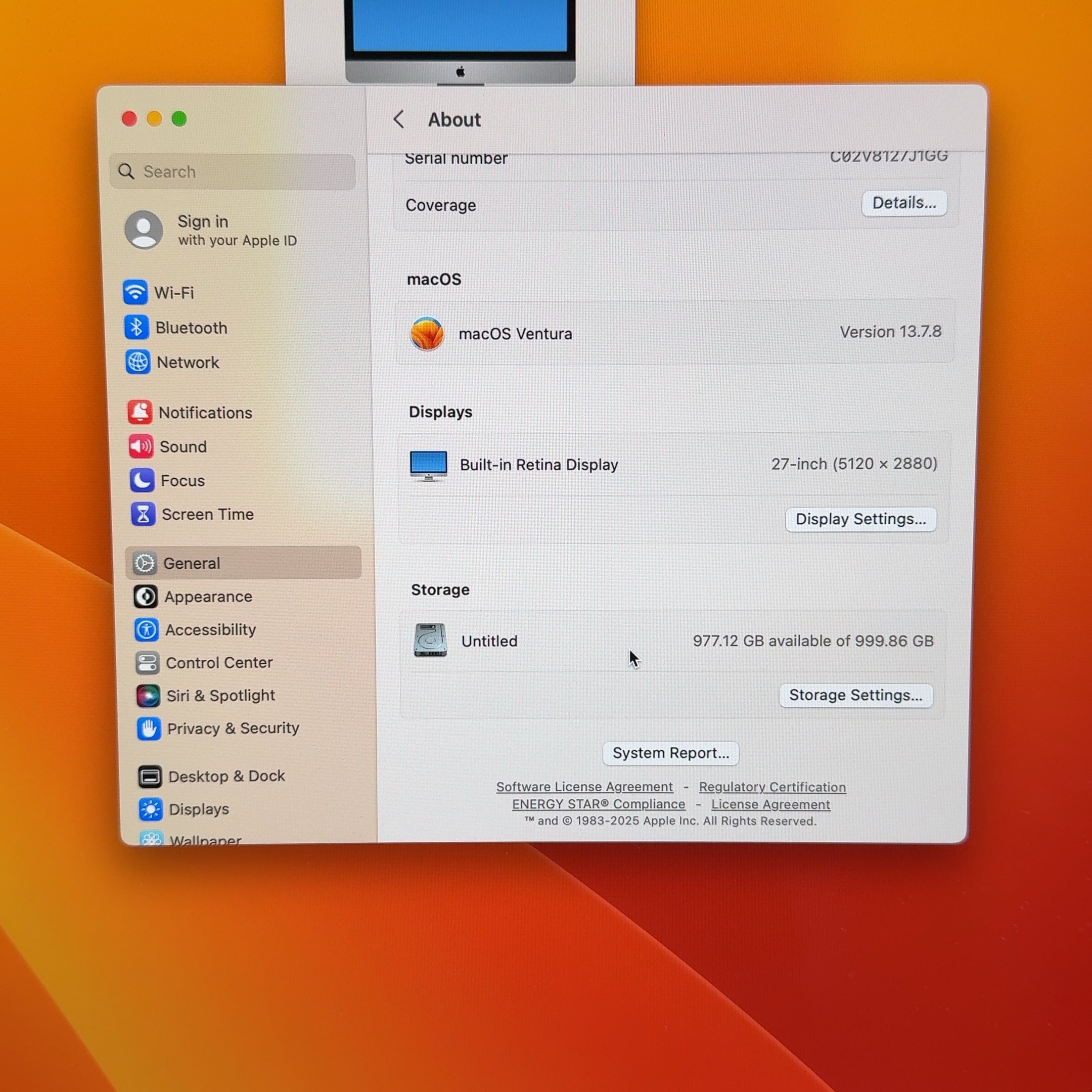Image resolution: width=1092 pixels, height=1092 pixels.
Task: Click the 27-inch (5120 × 2880) value
Action: [x=854, y=464]
